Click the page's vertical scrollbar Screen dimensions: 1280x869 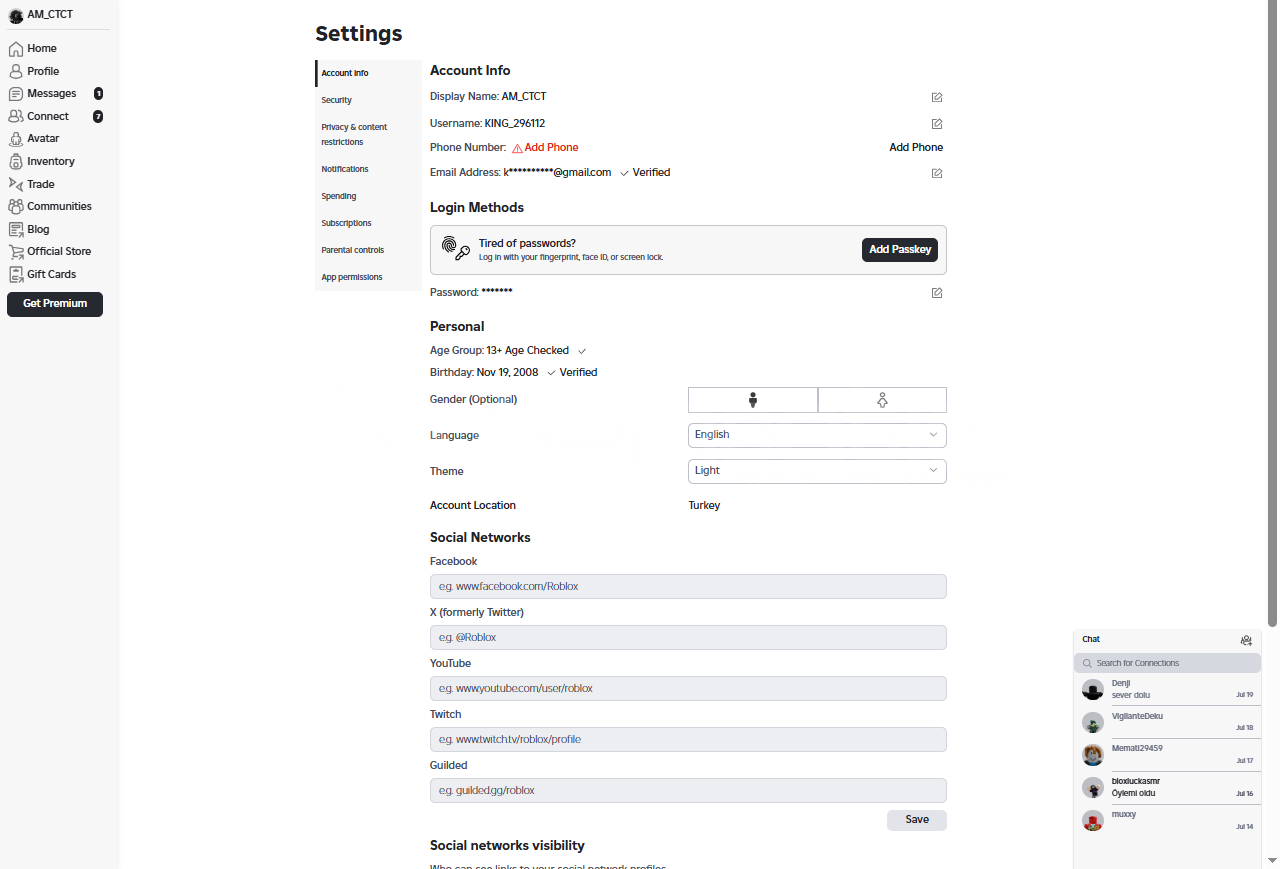click(1273, 200)
